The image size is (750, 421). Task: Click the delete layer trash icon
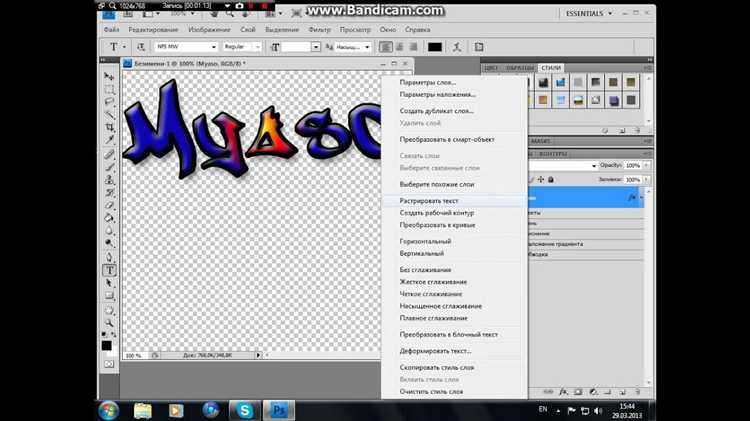pyautogui.click(x=637, y=392)
